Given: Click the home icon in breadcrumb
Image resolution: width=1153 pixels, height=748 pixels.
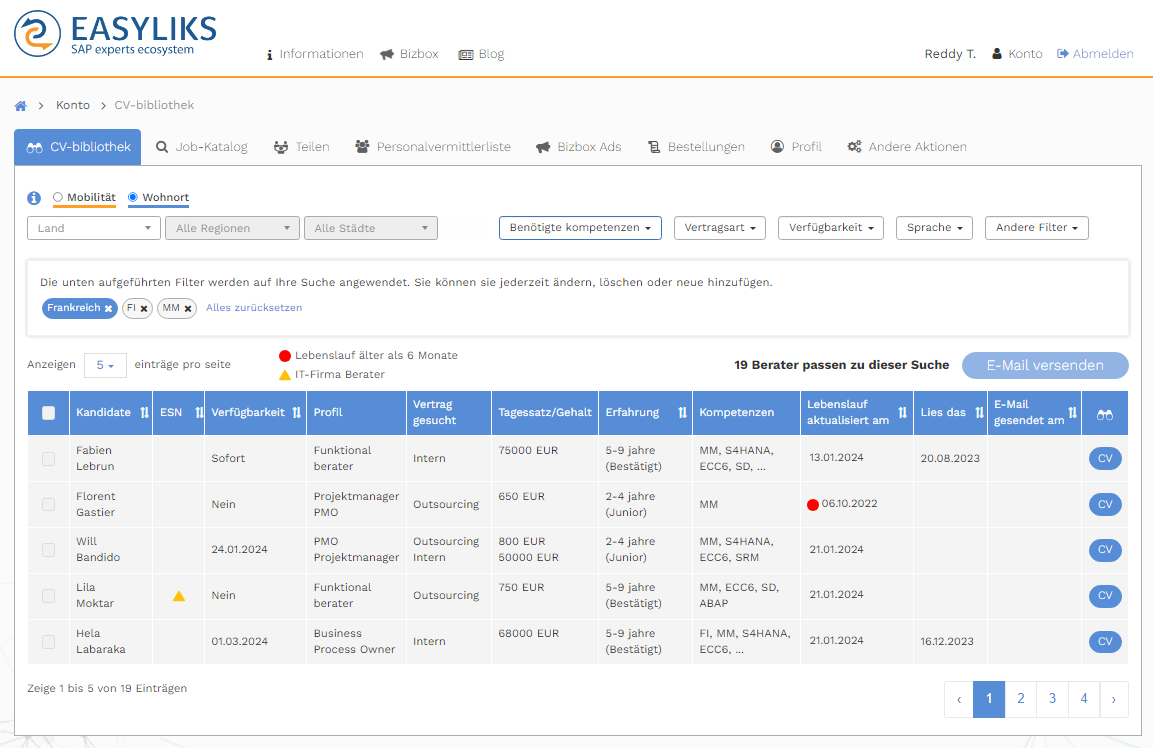Looking at the screenshot, I should tap(20, 105).
